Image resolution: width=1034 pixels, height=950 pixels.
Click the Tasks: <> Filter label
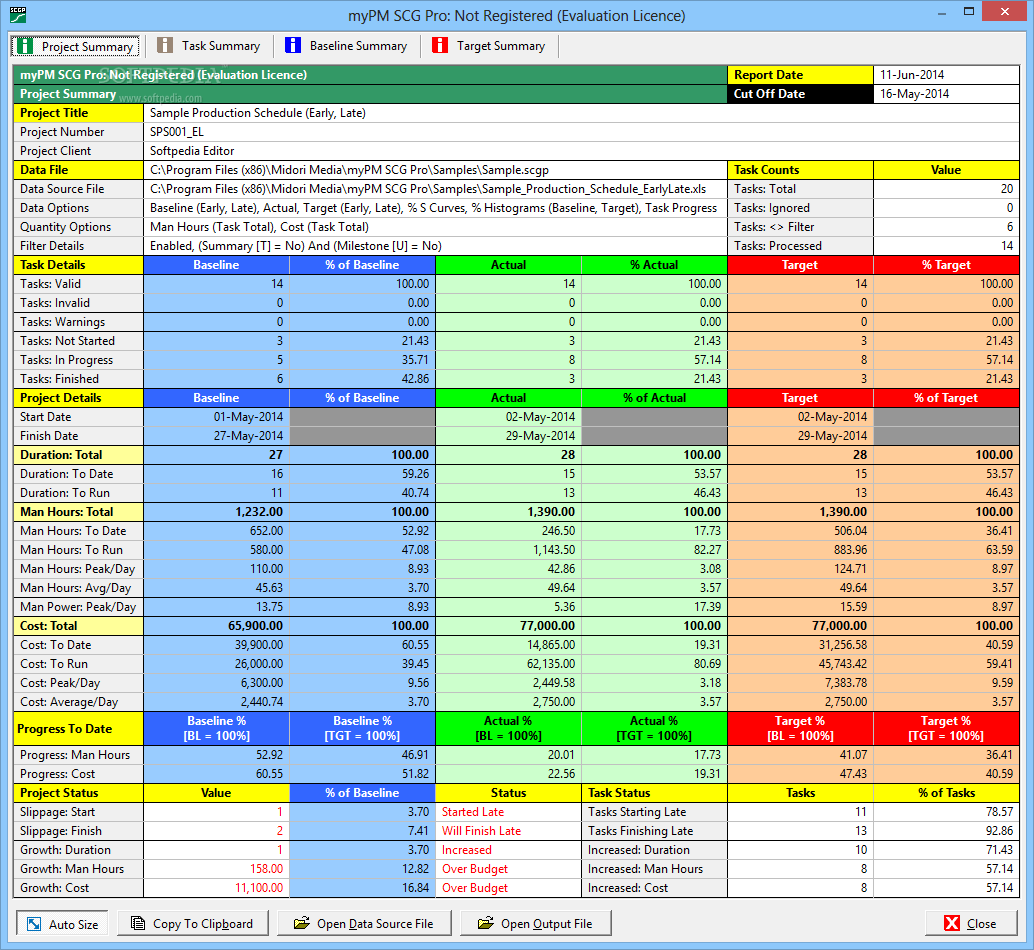(801, 227)
